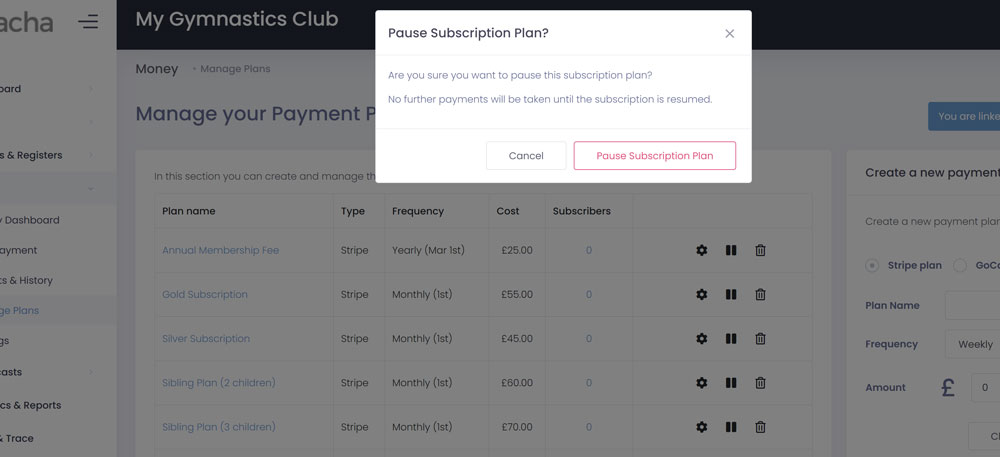The image size is (1000, 457).
Task: Confirm Pause Subscription Plan button
Action: [655, 156]
